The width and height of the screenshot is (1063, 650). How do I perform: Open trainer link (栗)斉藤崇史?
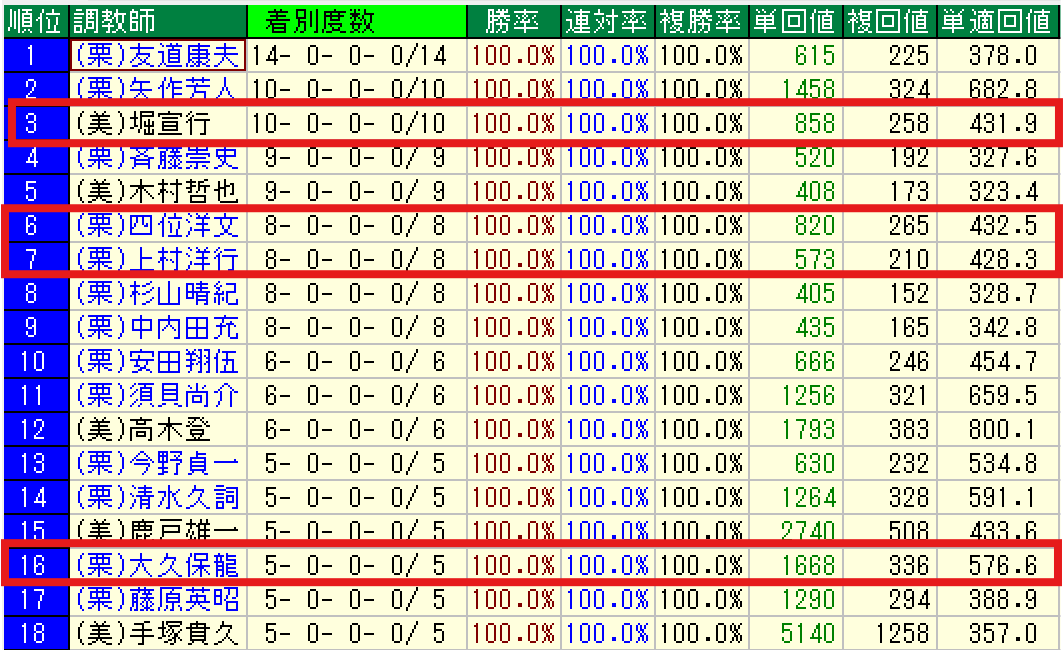click(157, 157)
